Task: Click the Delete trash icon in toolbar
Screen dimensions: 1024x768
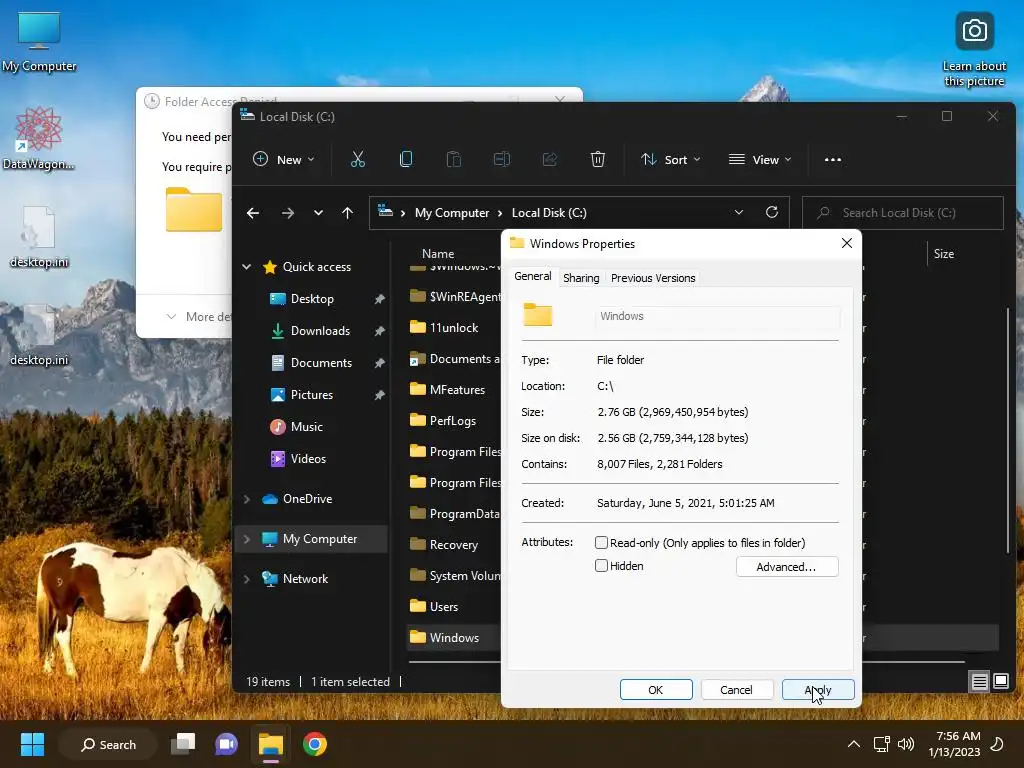Action: (598, 159)
